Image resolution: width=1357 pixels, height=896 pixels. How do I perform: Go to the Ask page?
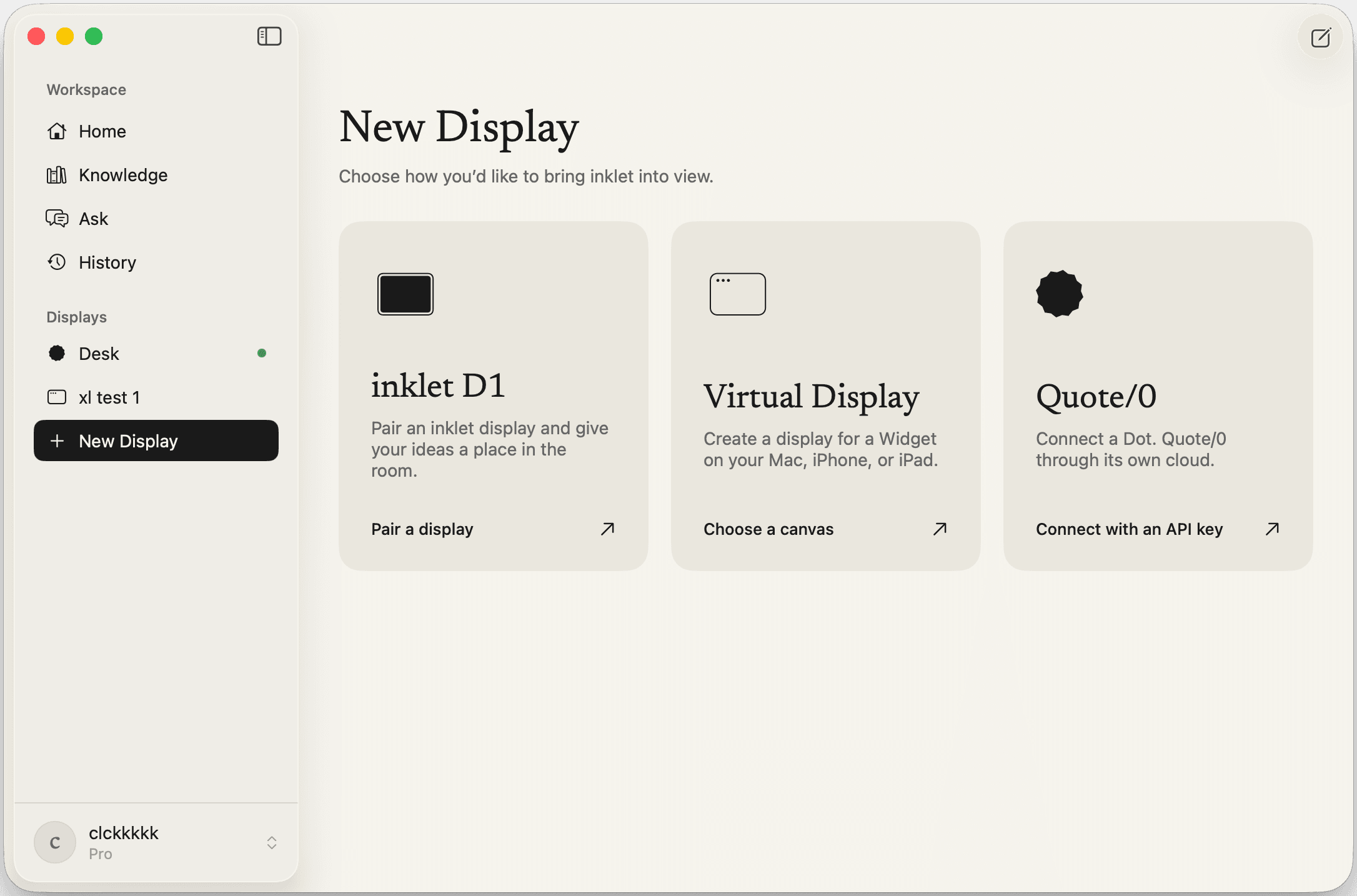(x=156, y=219)
